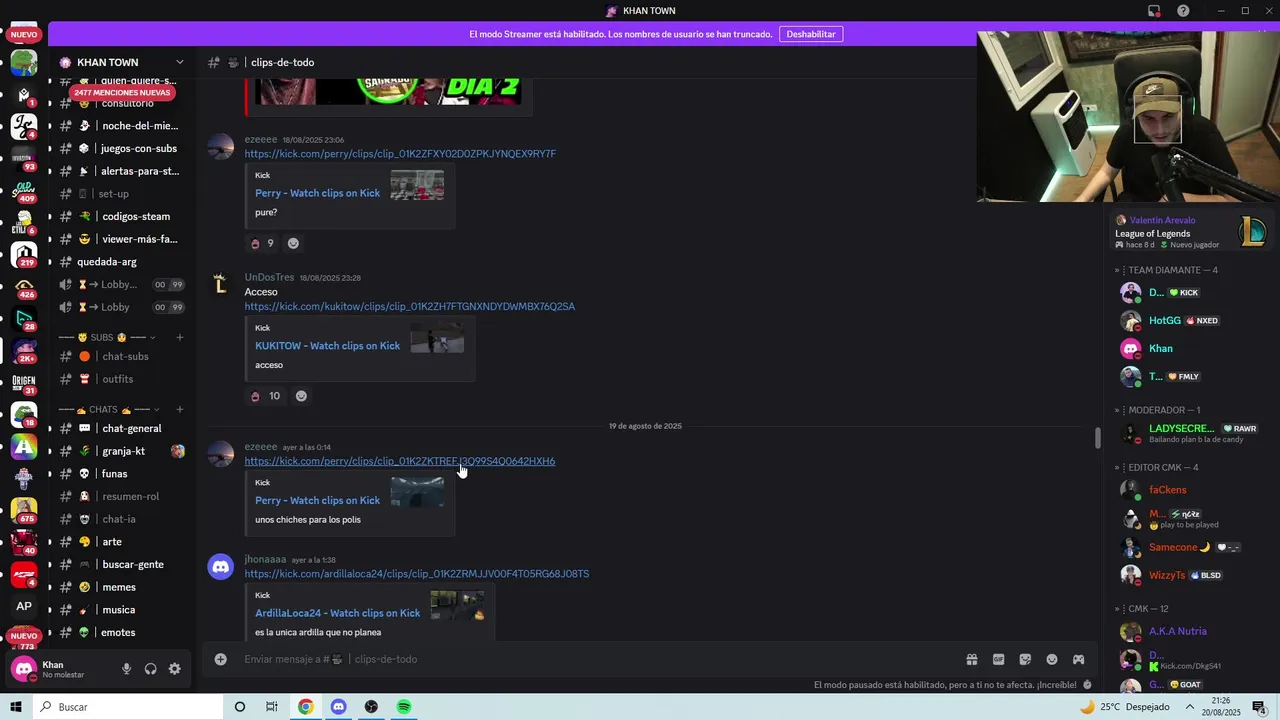Open the codigos-steam channel
The width and height of the screenshot is (1280, 720).
[122, 216]
